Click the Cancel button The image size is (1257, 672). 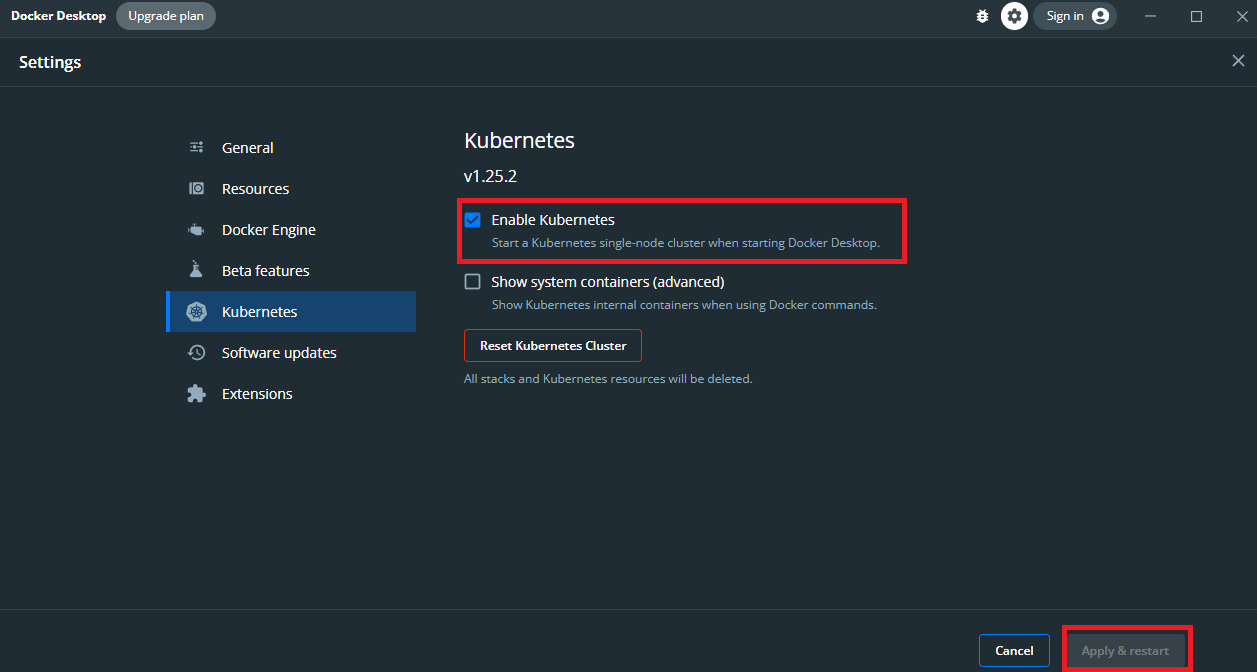[1014, 651]
